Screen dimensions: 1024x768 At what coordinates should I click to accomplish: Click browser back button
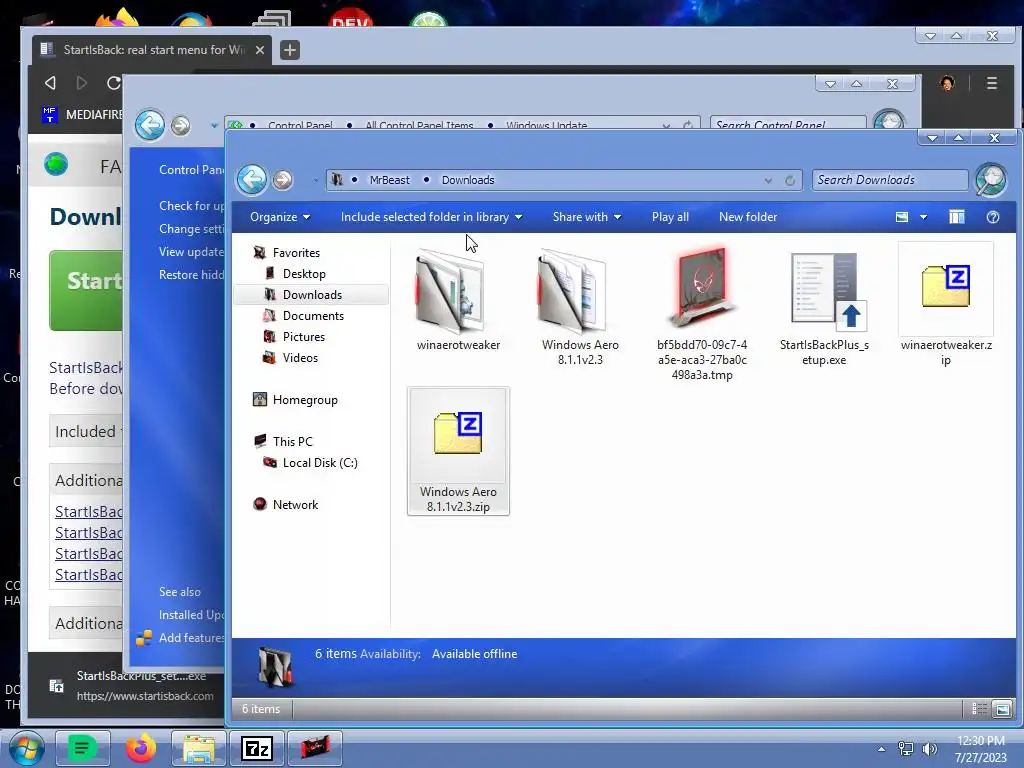[50, 83]
